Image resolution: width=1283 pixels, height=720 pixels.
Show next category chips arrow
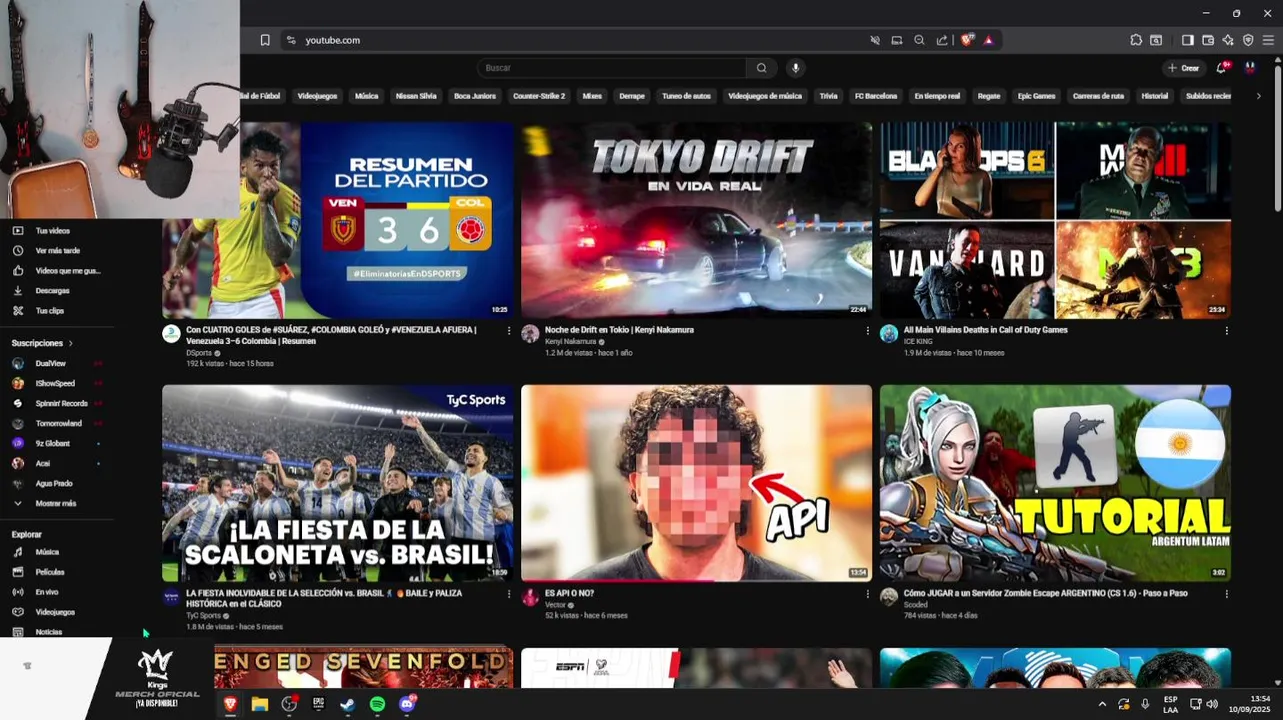pos(1258,96)
